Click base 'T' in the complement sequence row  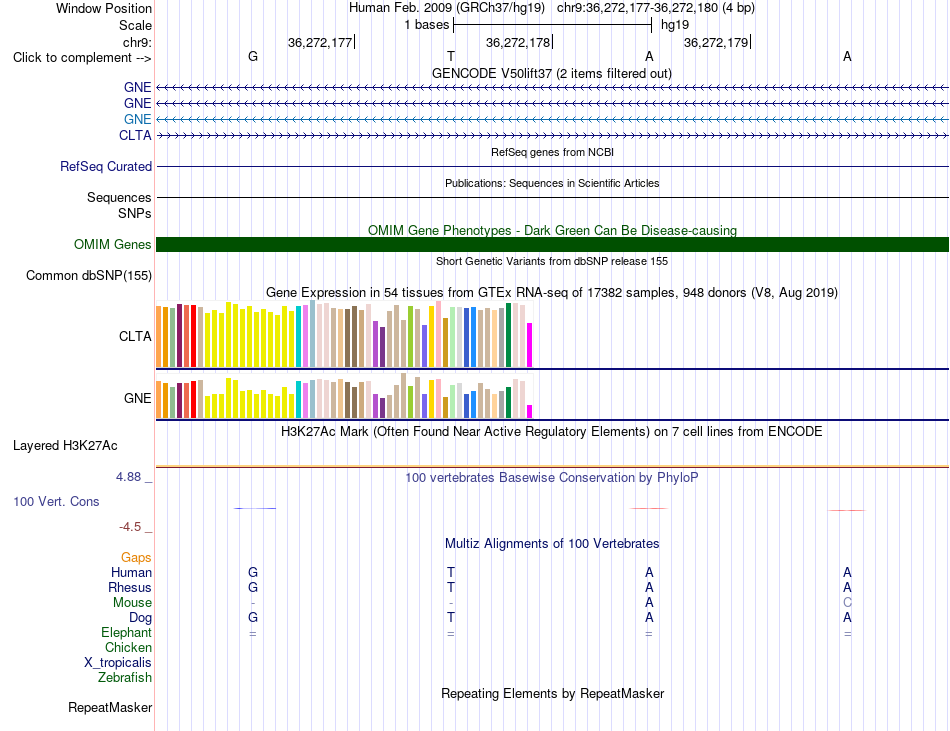coord(451,56)
